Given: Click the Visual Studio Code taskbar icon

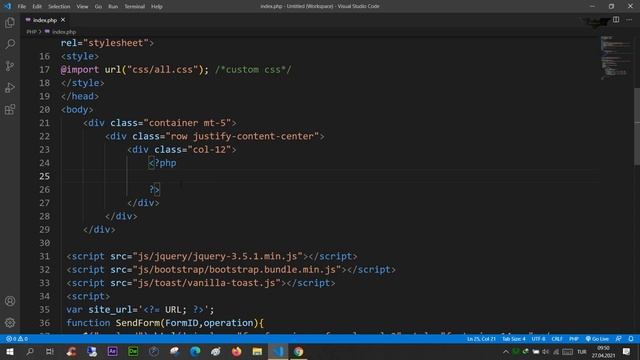Looking at the screenshot, I should click(x=278, y=351).
